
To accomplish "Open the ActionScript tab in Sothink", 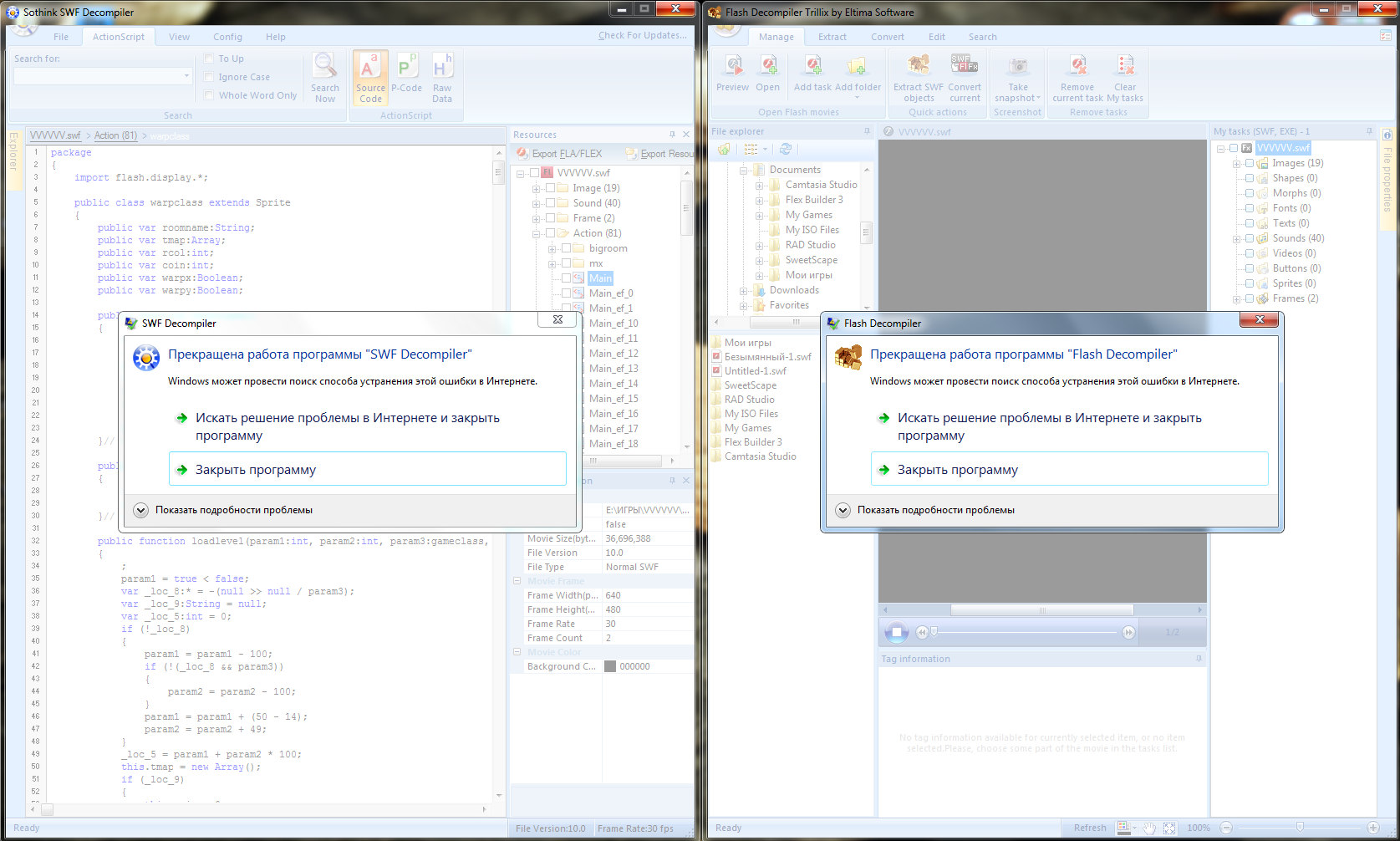I will (x=118, y=37).
